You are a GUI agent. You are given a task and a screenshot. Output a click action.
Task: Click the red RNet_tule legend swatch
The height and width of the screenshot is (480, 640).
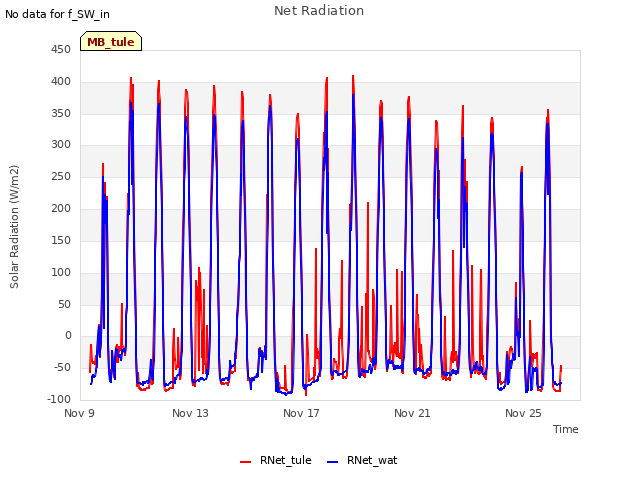coord(245,462)
